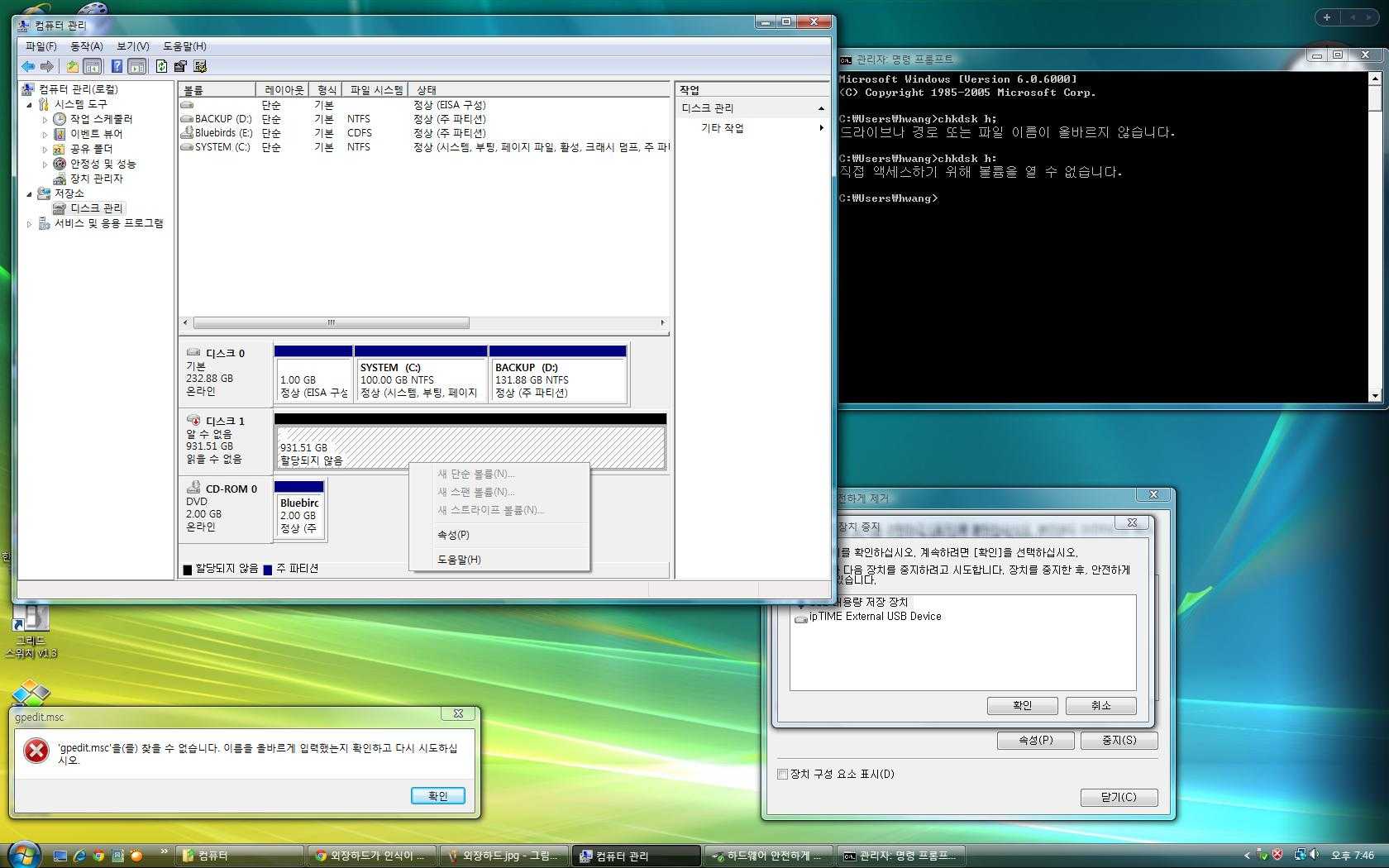Viewport: 1389px width, 868px height.
Task: Click the Properties toolbar icon
Action: pyautogui.click(x=180, y=66)
